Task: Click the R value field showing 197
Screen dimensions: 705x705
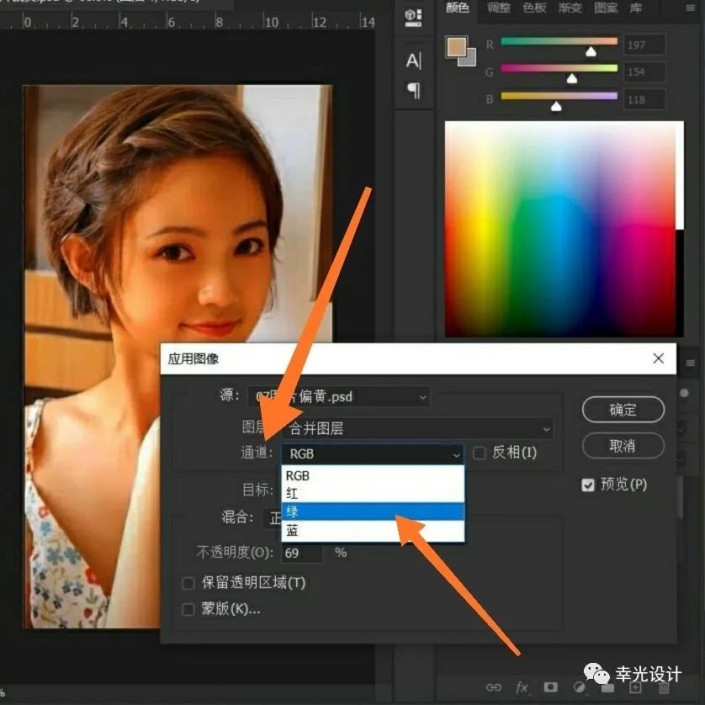Action: 644,45
